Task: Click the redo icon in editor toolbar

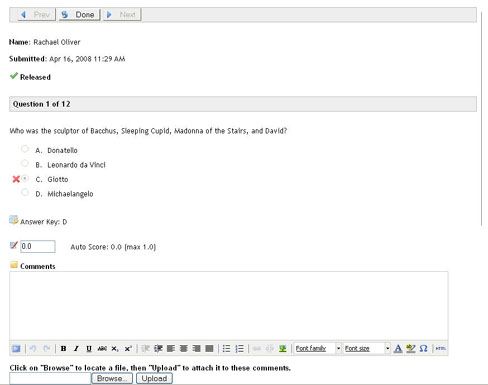Action: (x=47, y=349)
